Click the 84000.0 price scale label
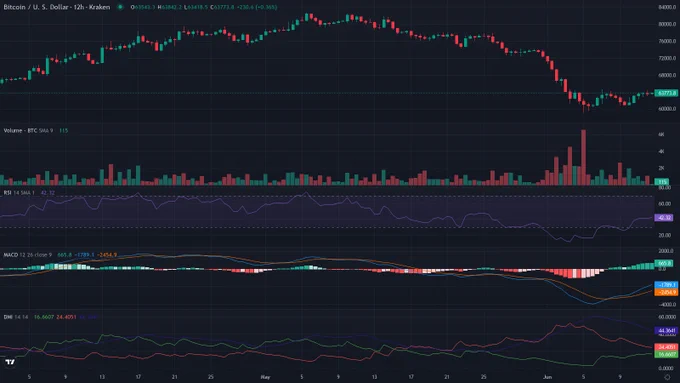Viewport: 680px width, 383px height. click(667, 7)
